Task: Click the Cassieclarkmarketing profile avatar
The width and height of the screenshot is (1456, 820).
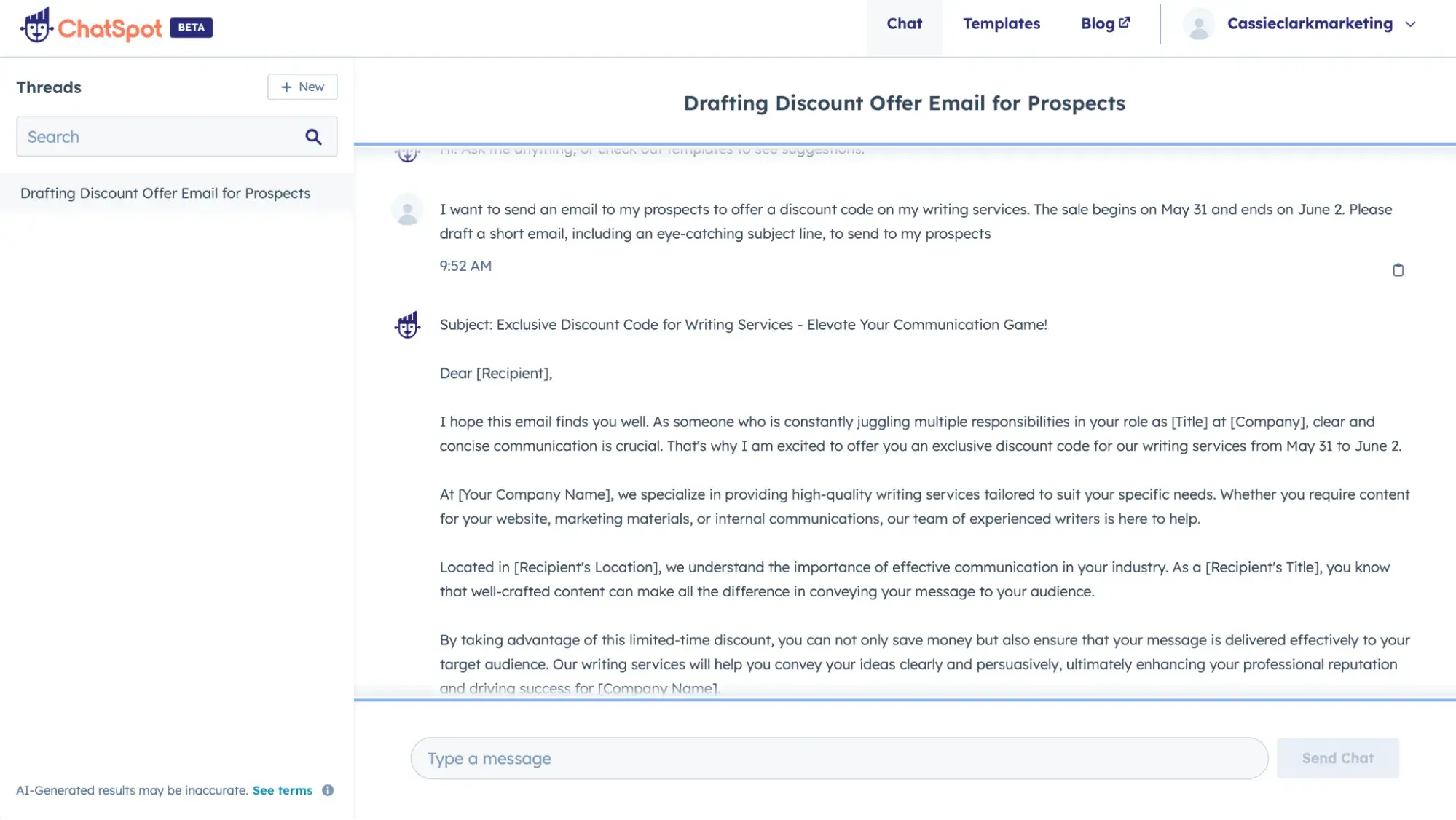Action: point(1199,25)
